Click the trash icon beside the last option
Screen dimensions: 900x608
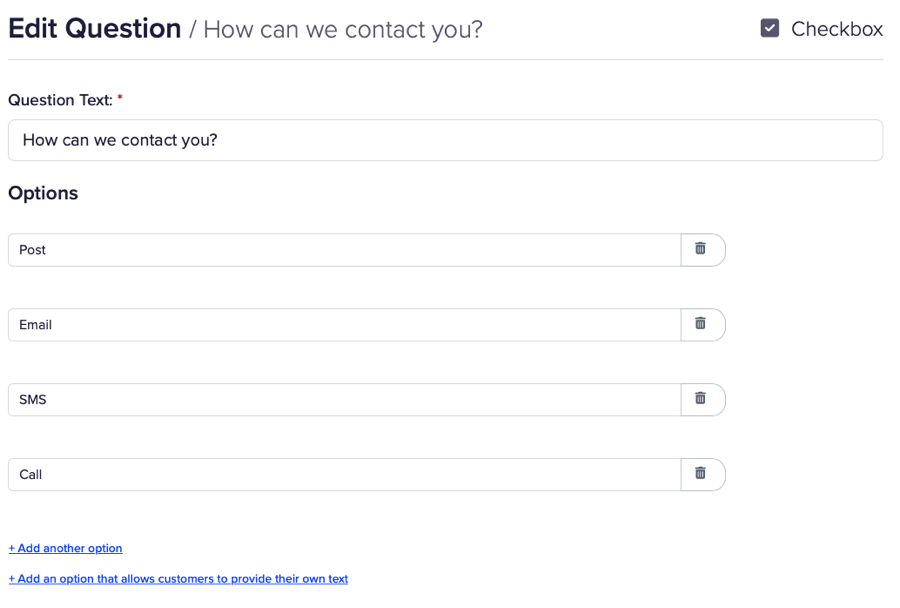point(703,474)
